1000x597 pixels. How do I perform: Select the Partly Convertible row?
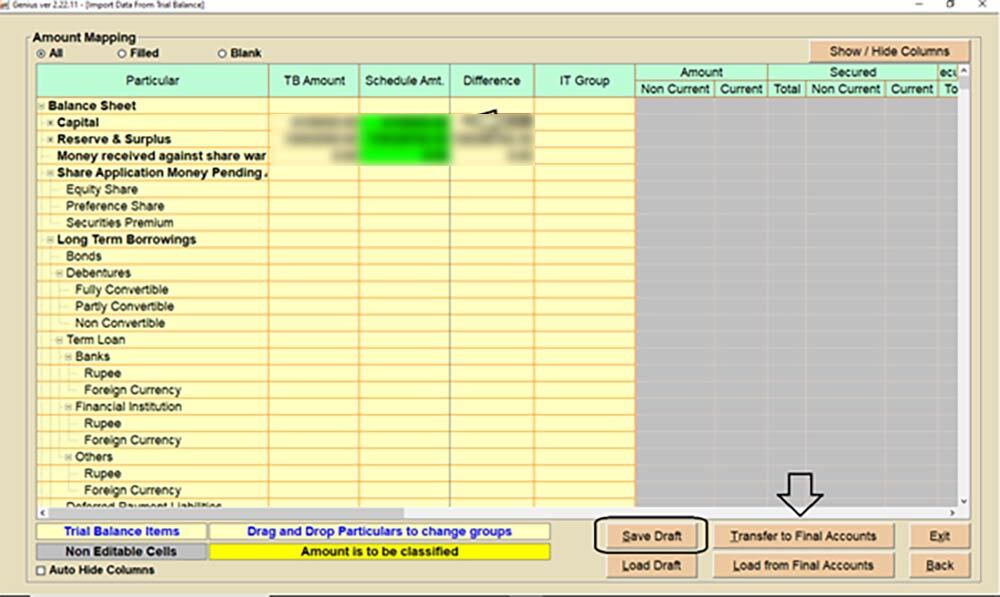point(124,306)
